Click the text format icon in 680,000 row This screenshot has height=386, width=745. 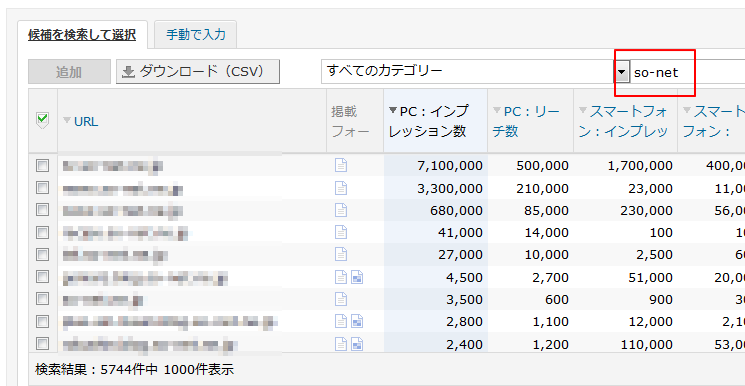click(341, 210)
